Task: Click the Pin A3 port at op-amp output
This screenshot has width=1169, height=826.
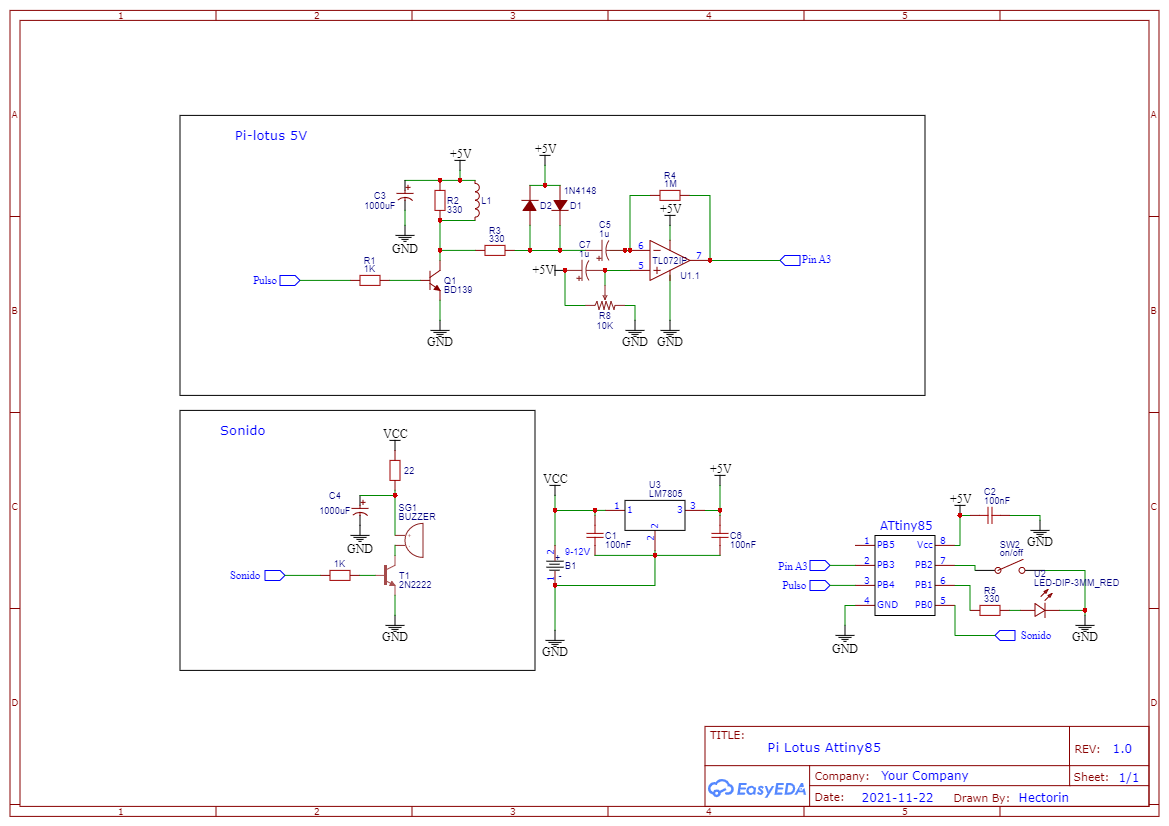Action: coord(790,260)
